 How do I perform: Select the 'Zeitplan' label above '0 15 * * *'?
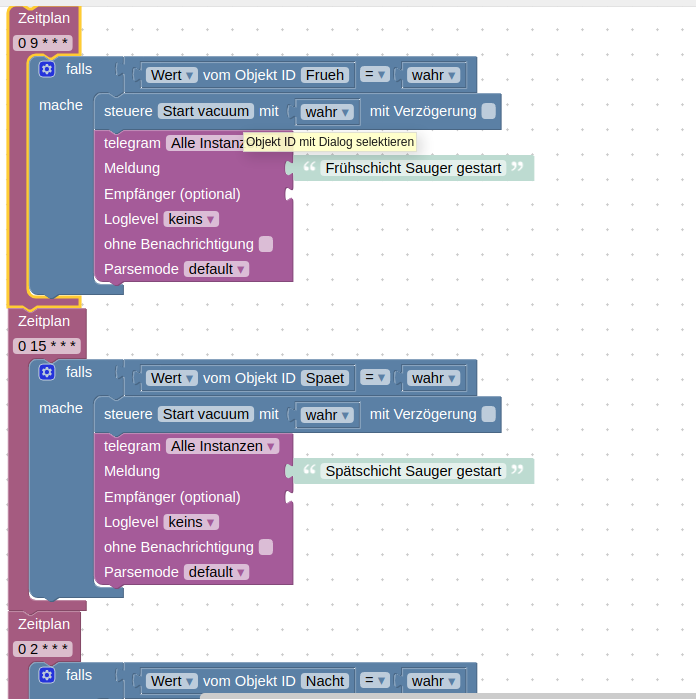(x=44, y=321)
